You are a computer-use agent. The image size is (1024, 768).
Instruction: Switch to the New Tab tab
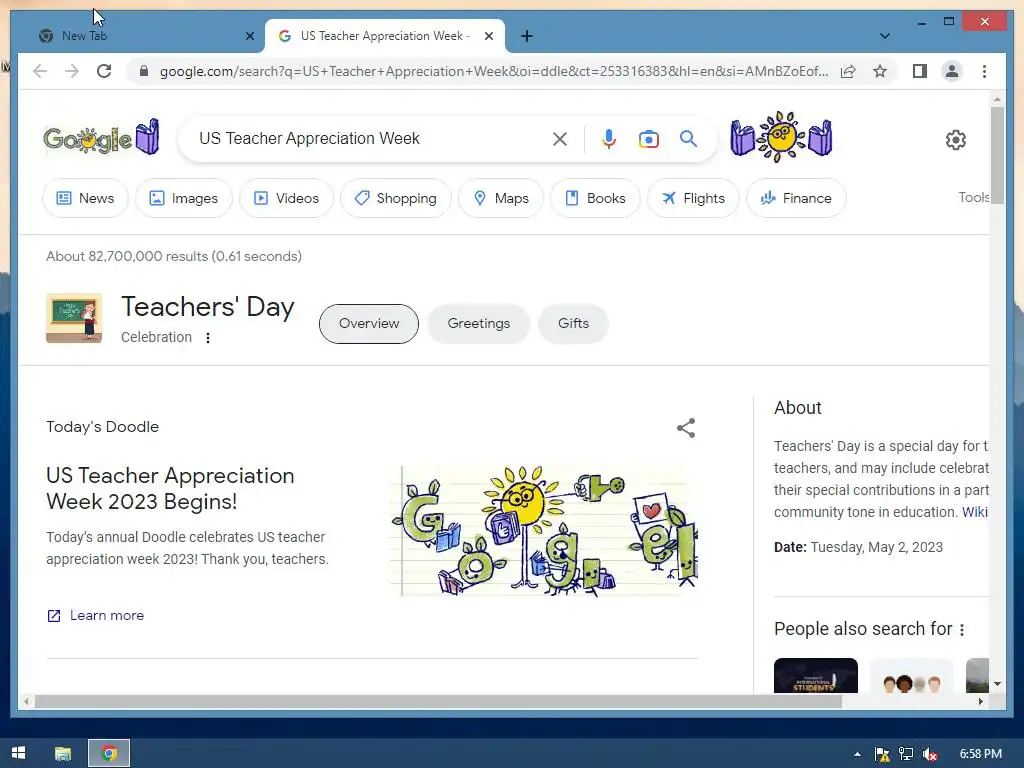(x=138, y=36)
